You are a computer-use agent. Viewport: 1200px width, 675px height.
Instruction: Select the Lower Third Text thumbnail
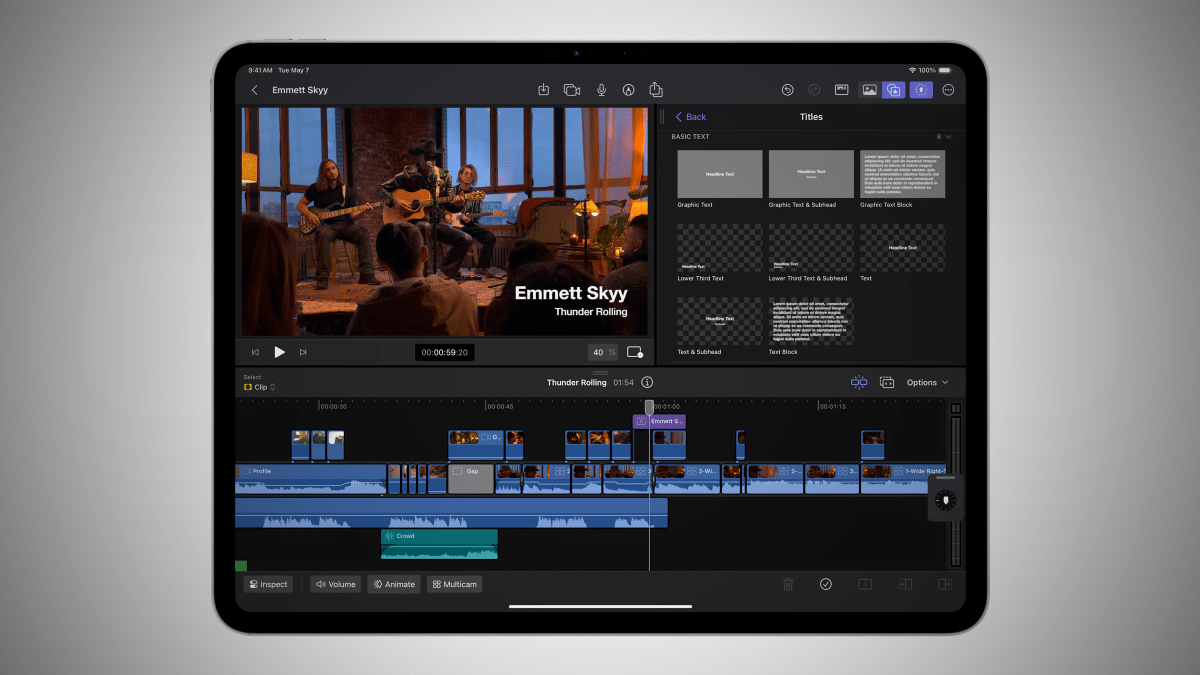tap(719, 248)
